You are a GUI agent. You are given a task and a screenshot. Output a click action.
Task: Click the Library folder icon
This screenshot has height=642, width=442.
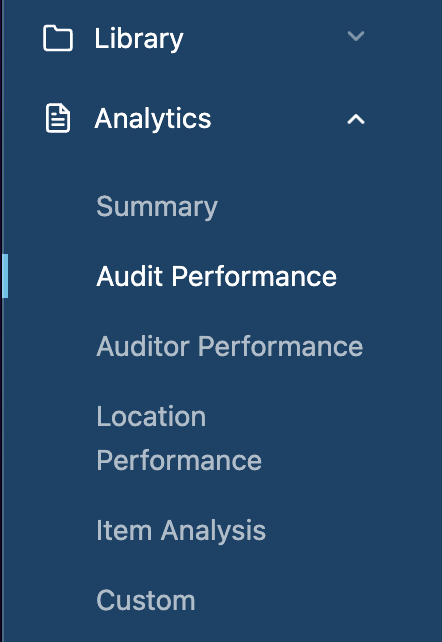click(x=58, y=38)
